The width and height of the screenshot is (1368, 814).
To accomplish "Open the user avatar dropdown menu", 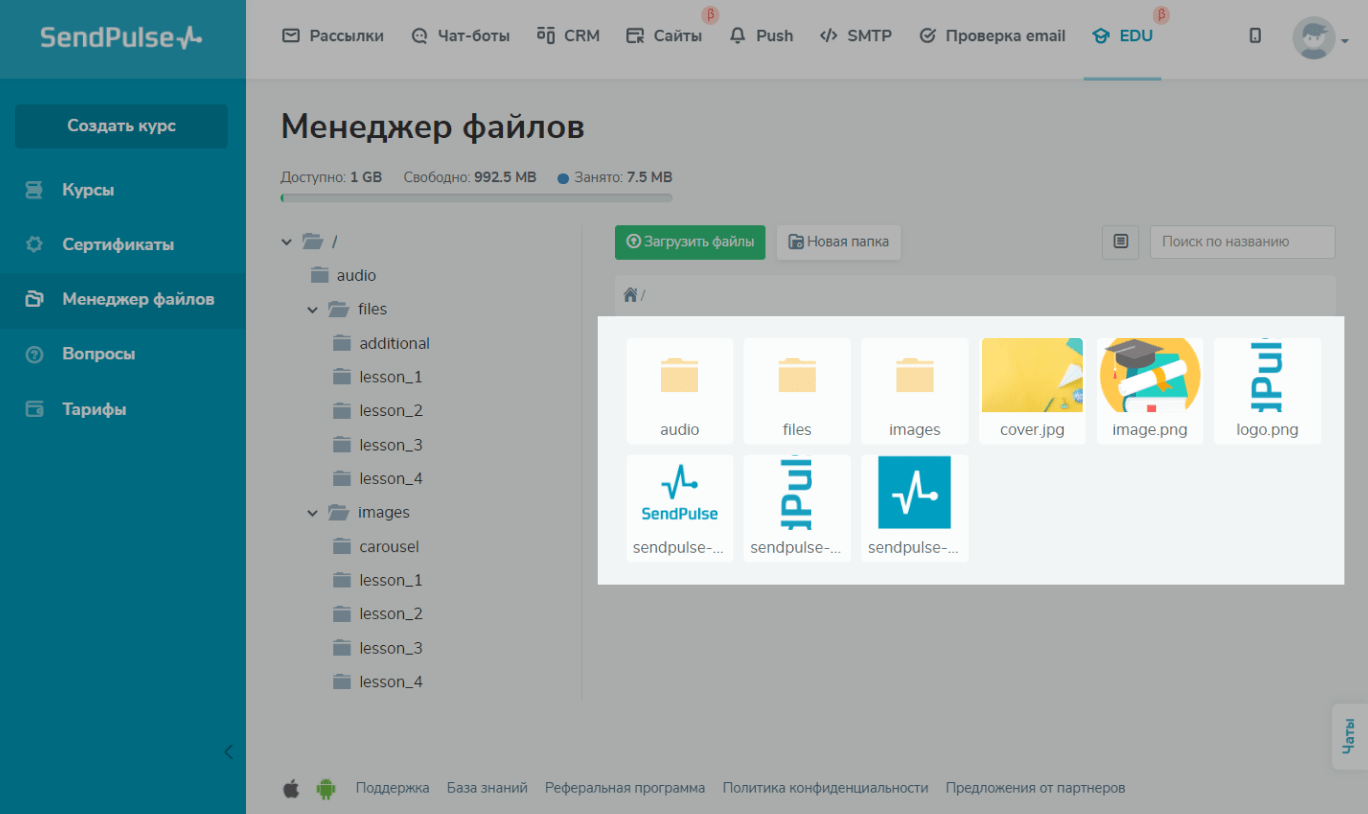I will 1319,38.
